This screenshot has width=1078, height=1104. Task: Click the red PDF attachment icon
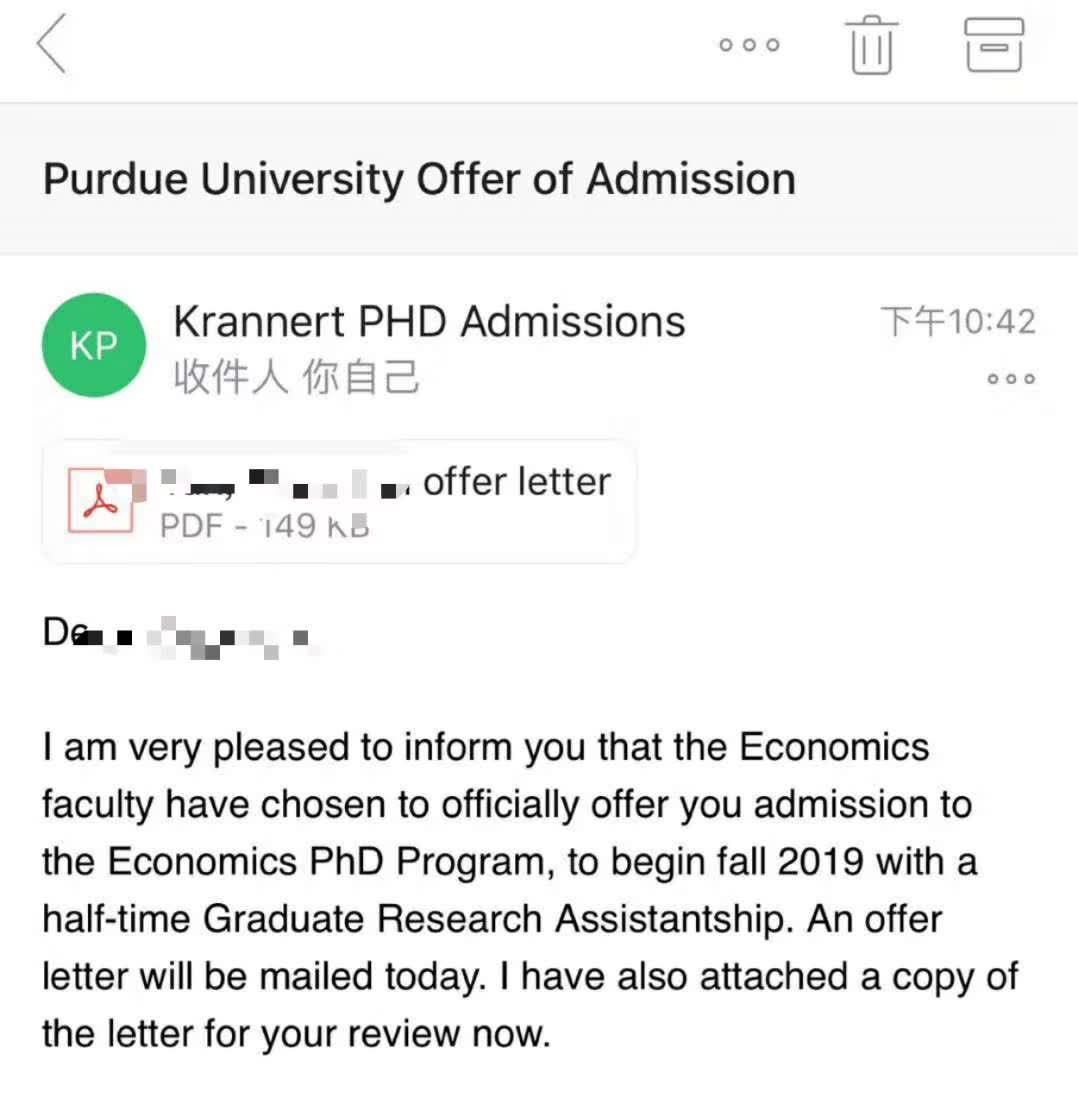100,500
